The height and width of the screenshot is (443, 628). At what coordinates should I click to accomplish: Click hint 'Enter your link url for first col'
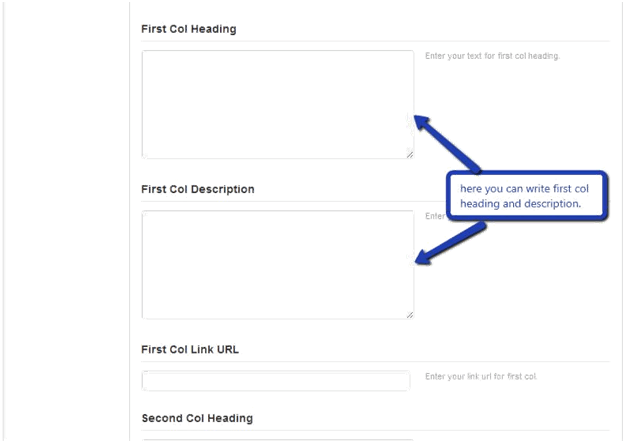coord(481,377)
